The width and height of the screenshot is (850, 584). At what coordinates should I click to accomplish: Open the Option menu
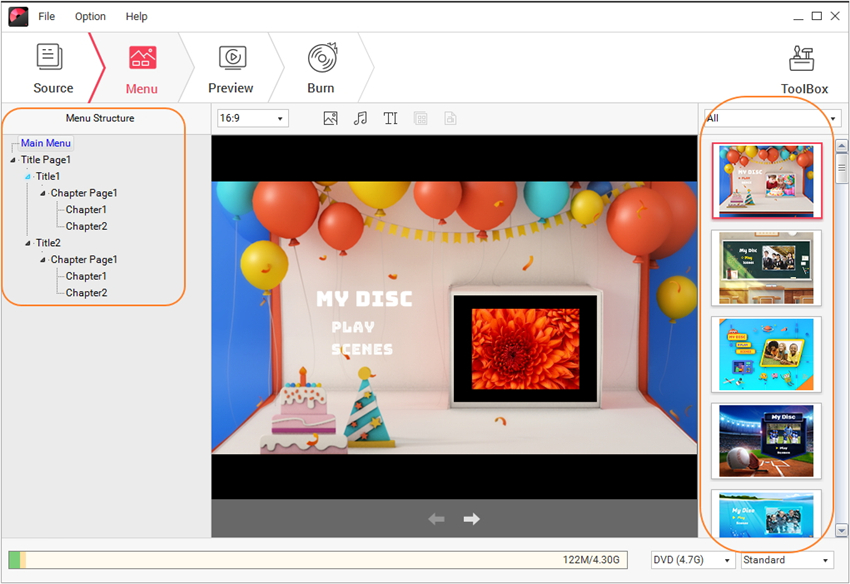tap(90, 16)
